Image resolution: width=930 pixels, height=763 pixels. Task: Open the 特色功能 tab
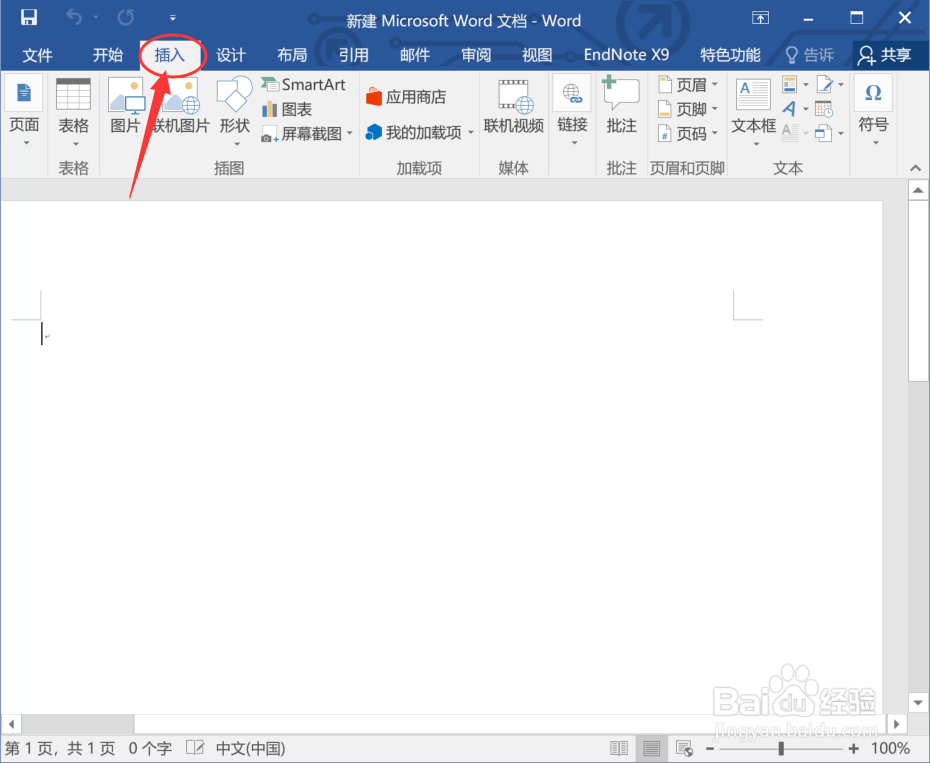click(x=730, y=55)
